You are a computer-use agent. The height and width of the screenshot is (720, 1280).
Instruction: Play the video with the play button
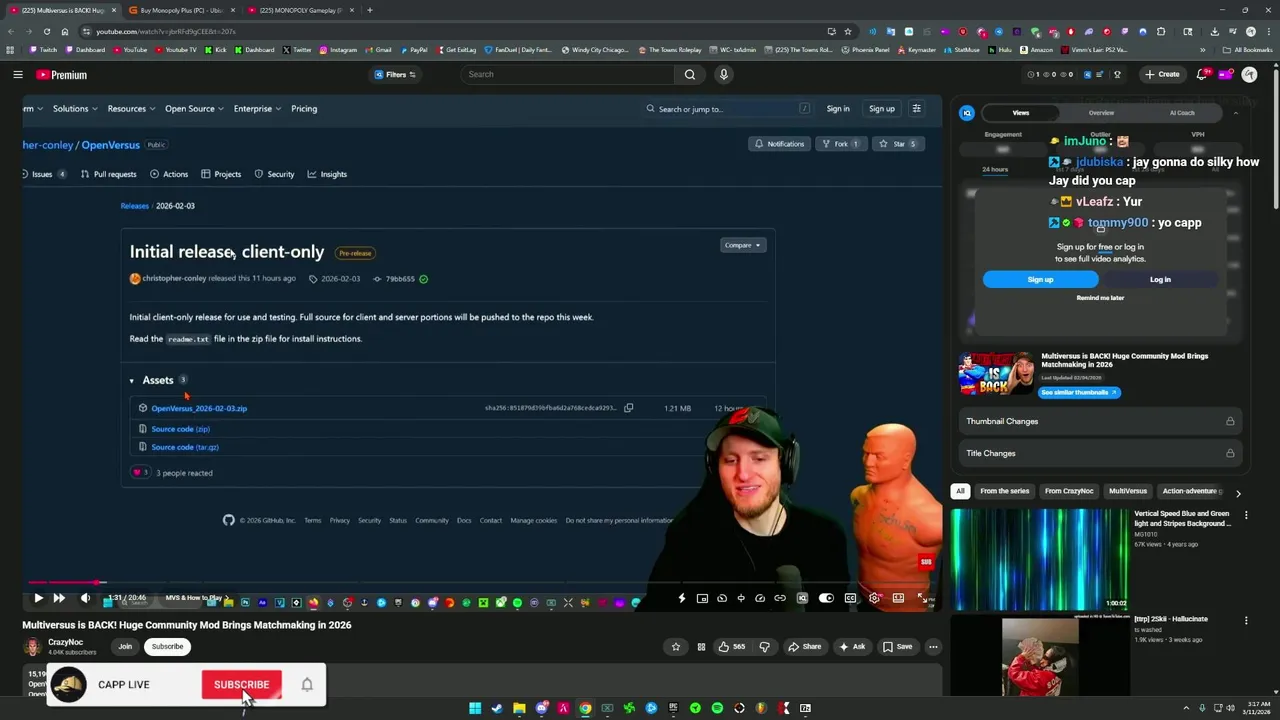[38, 598]
